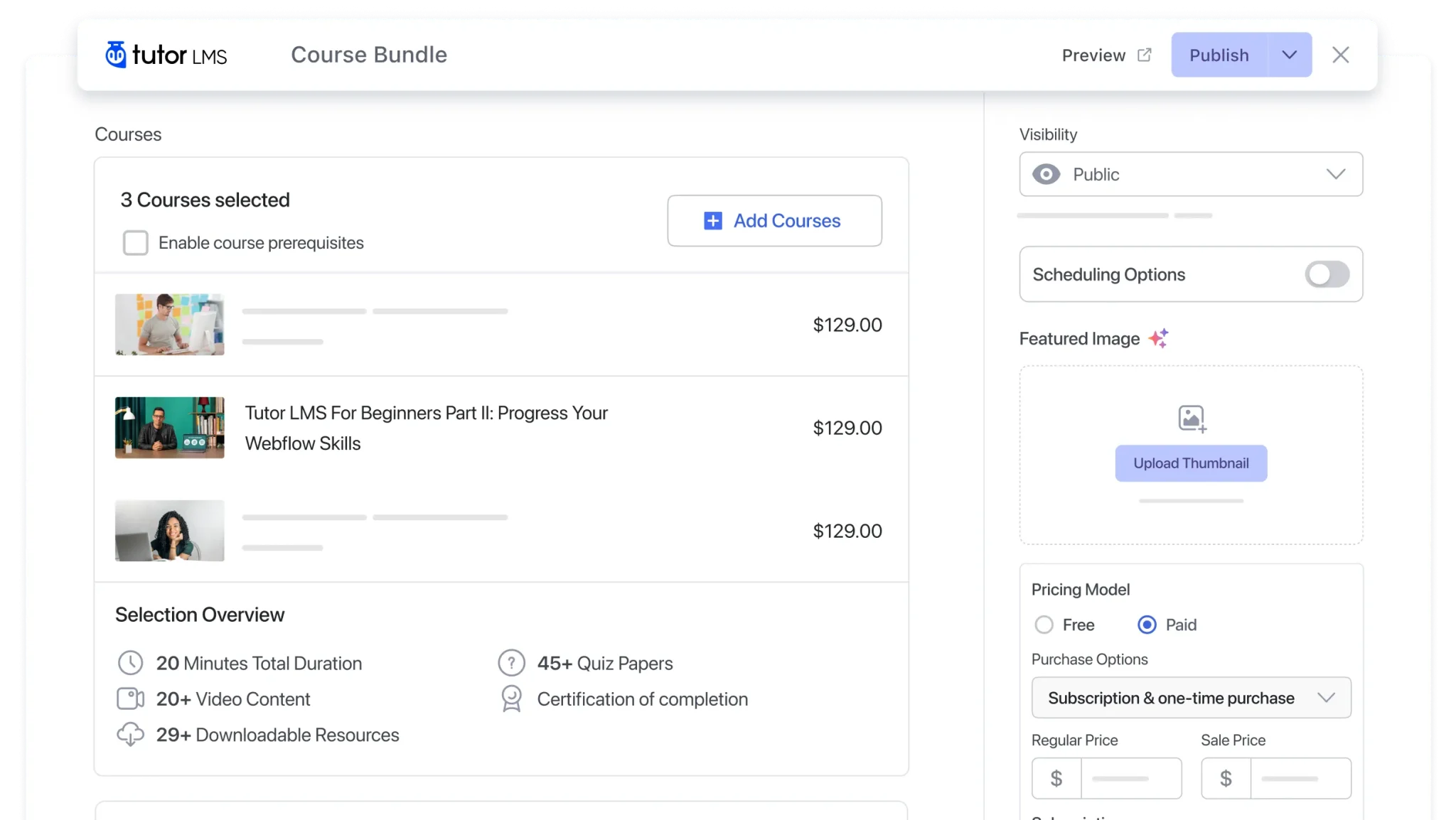Click the video camera icon for Video Content
1456x820 pixels.
click(130, 698)
